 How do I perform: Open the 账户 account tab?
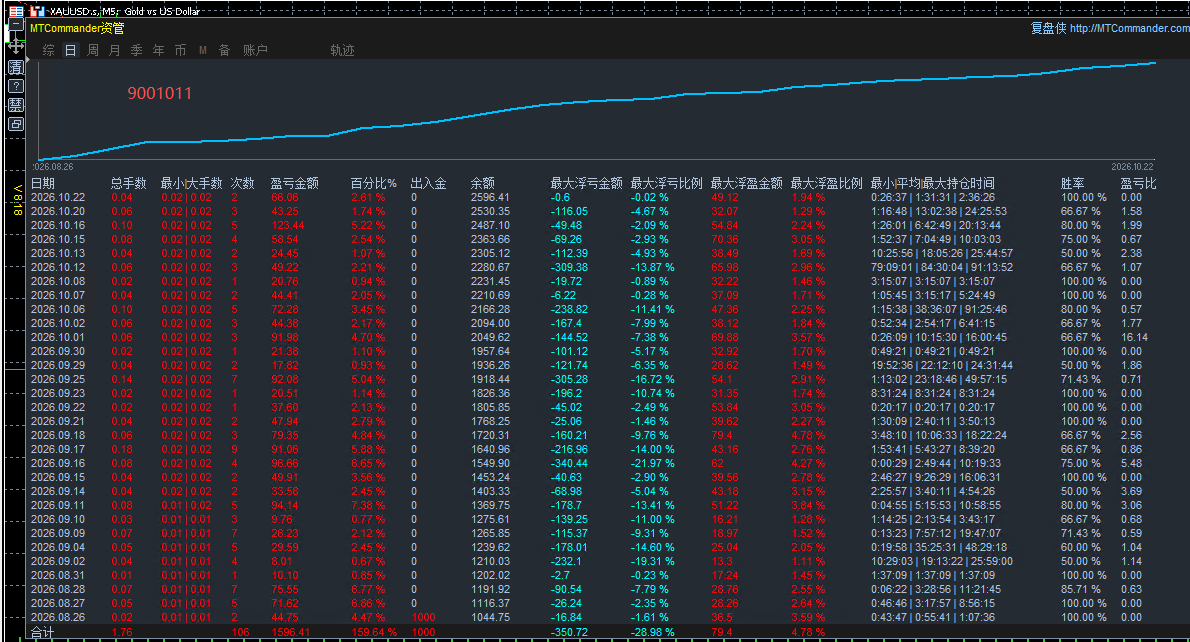pyautogui.click(x=255, y=50)
